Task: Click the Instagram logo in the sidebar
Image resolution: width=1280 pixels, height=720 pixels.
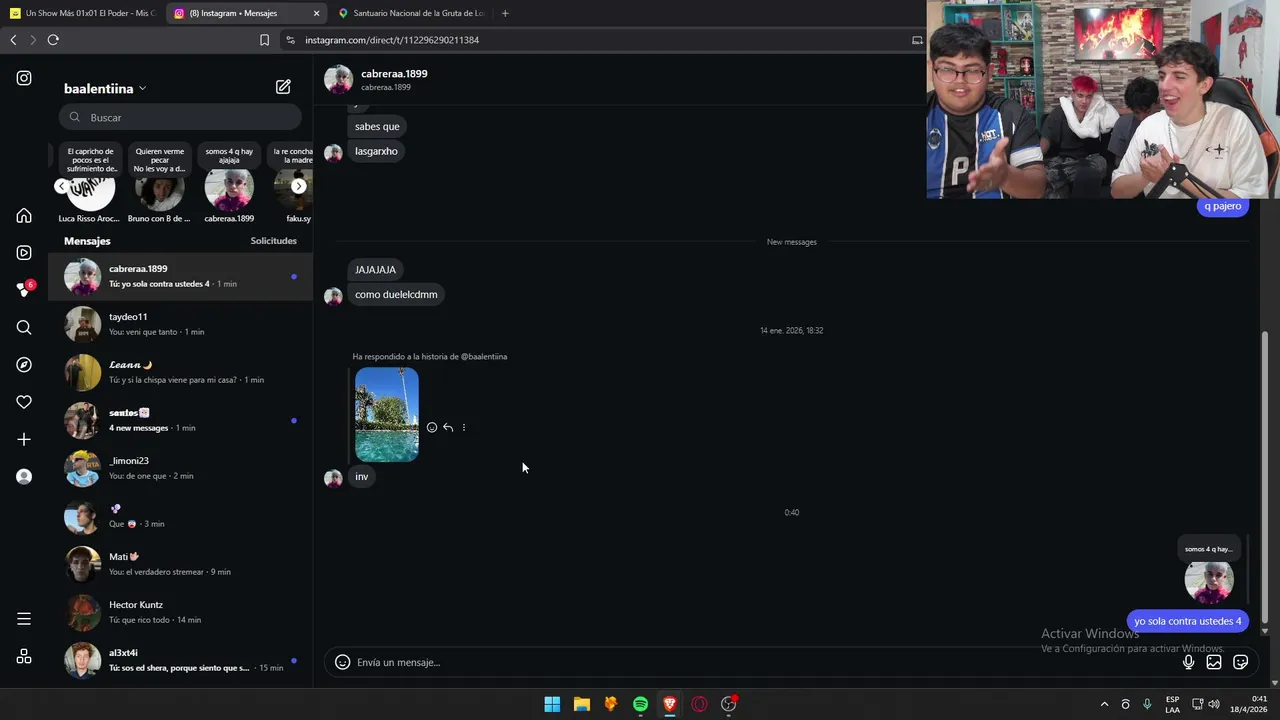Action: 24,78
